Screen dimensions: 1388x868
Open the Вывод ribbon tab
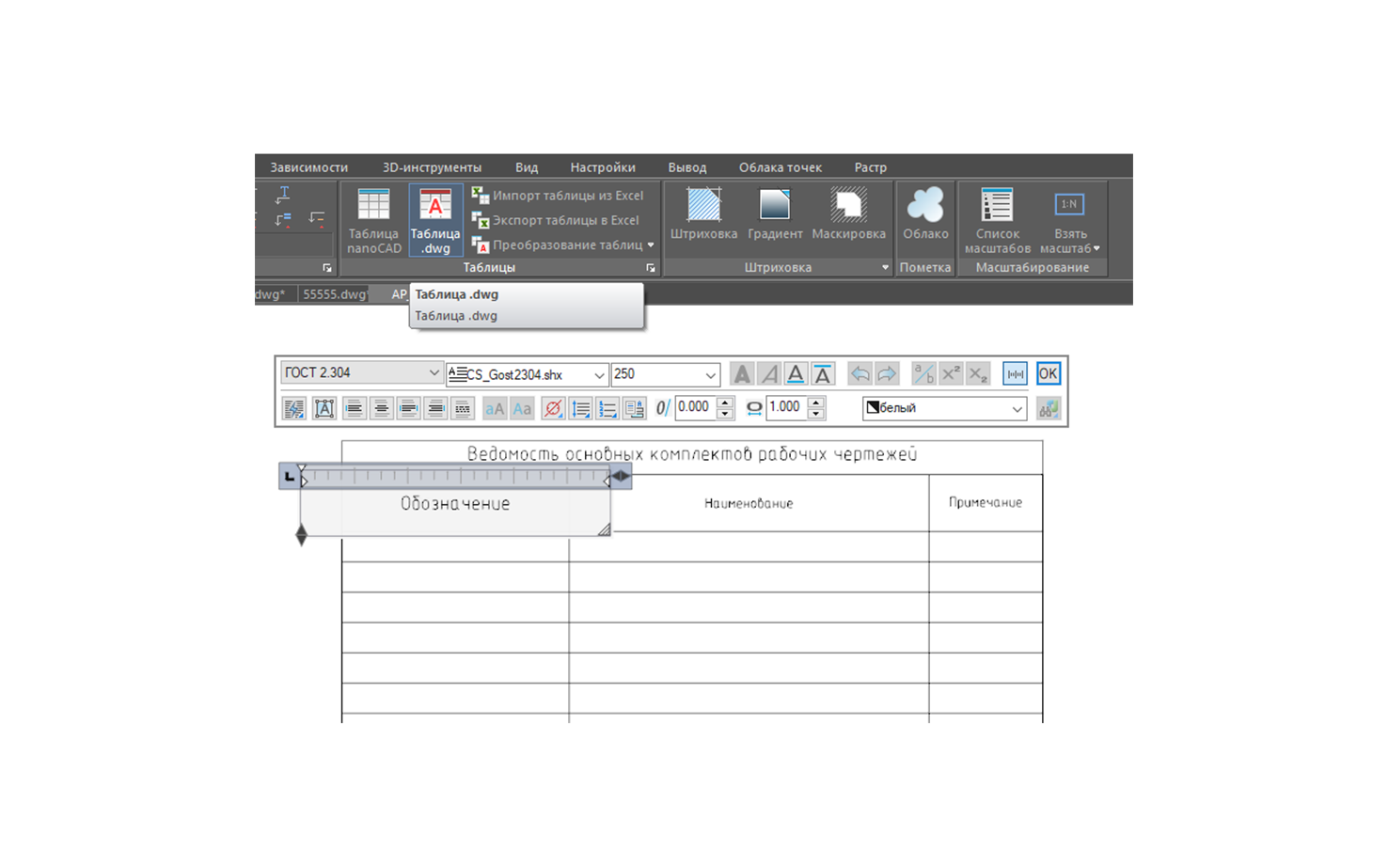pyautogui.click(x=687, y=167)
